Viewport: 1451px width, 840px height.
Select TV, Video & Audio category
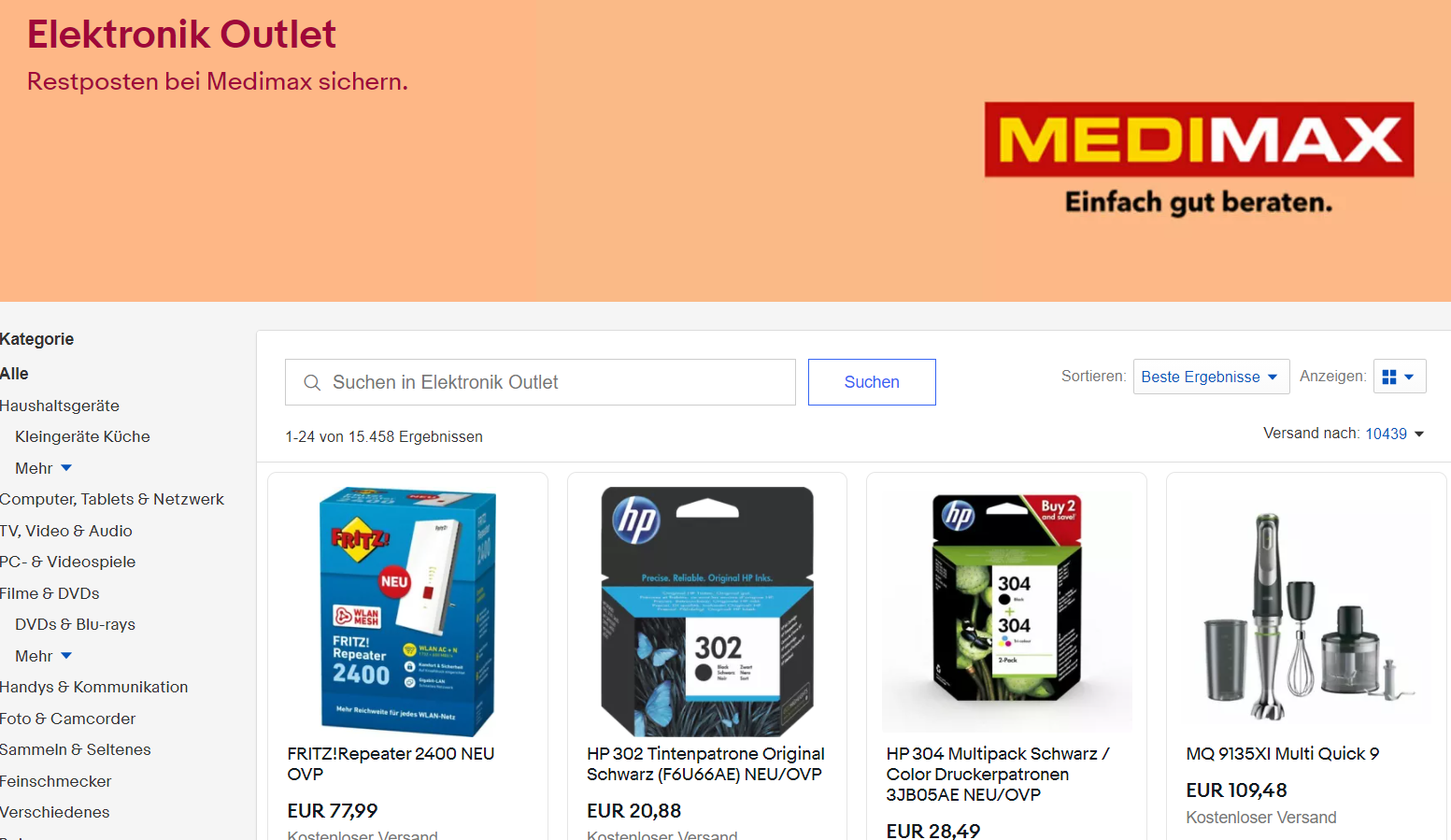click(66, 531)
